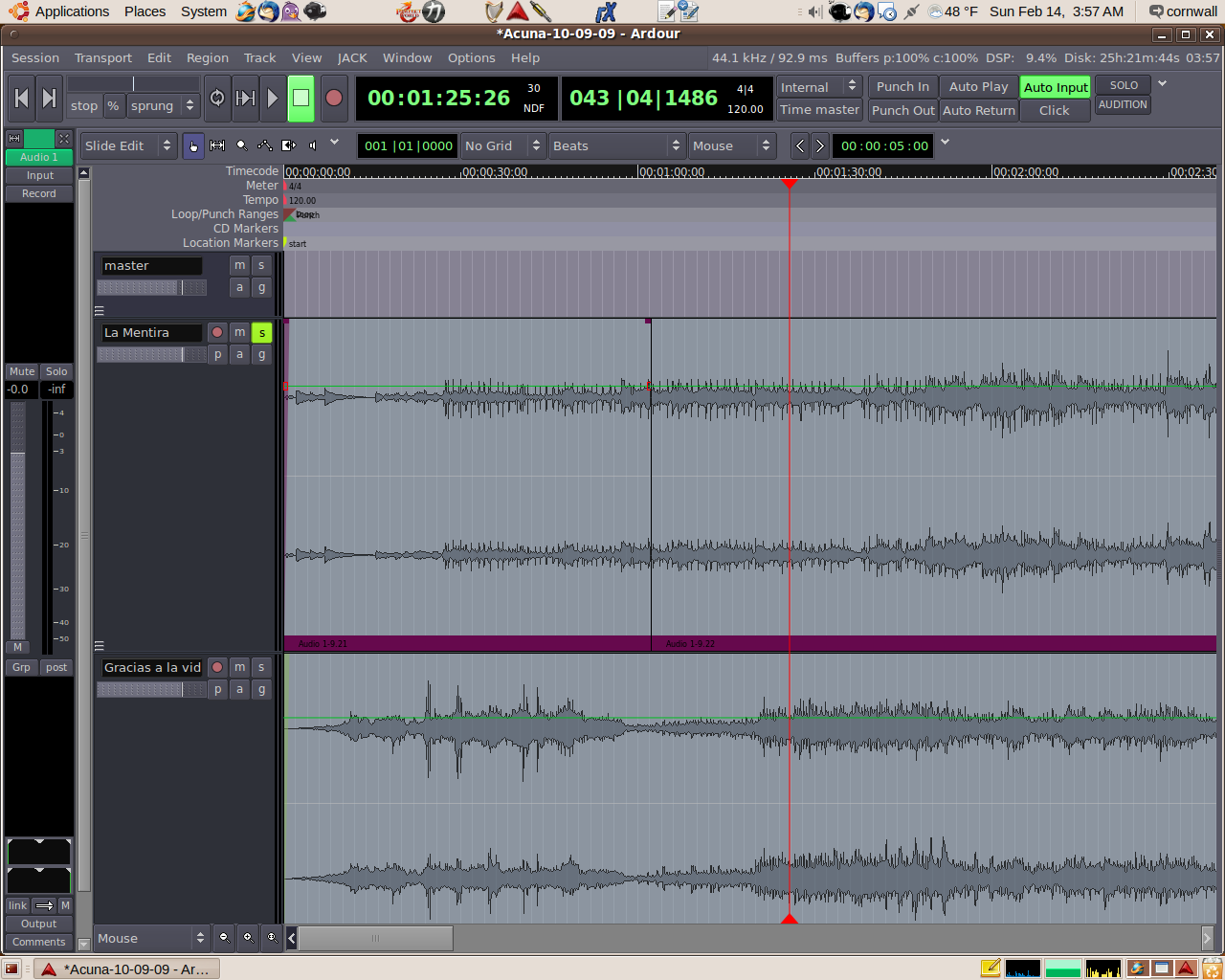
Task: Click the La Mentira track gain fader
Action: [151, 355]
